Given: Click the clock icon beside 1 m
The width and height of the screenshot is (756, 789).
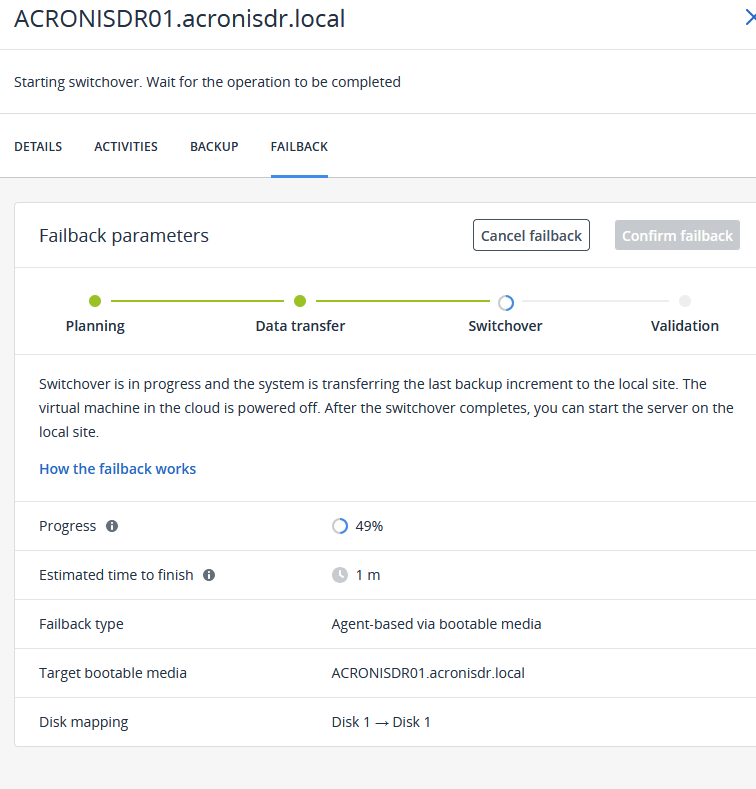Looking at the screenshot, I should 340,575.
